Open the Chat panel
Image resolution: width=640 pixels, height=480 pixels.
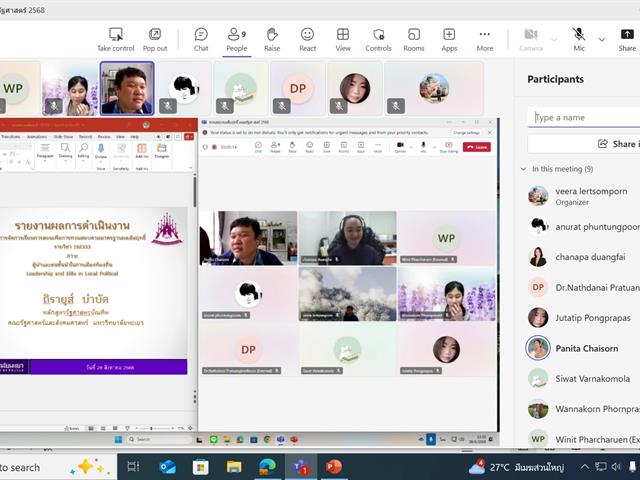pos(201,39)
